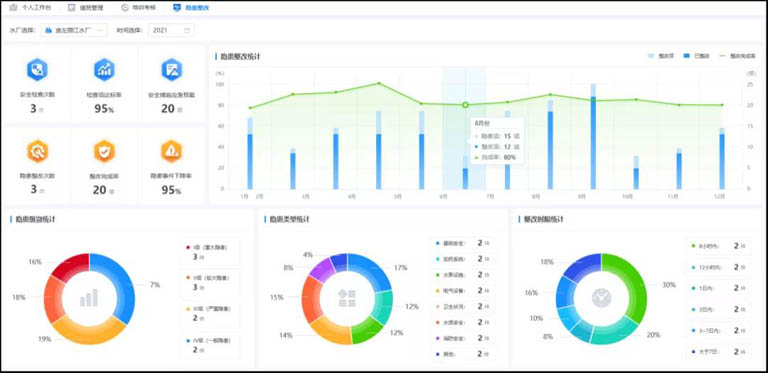Click the blue 17% segment in 隐患类型 donut
Screen dimensions: 768x373
(x=372, y=271)
